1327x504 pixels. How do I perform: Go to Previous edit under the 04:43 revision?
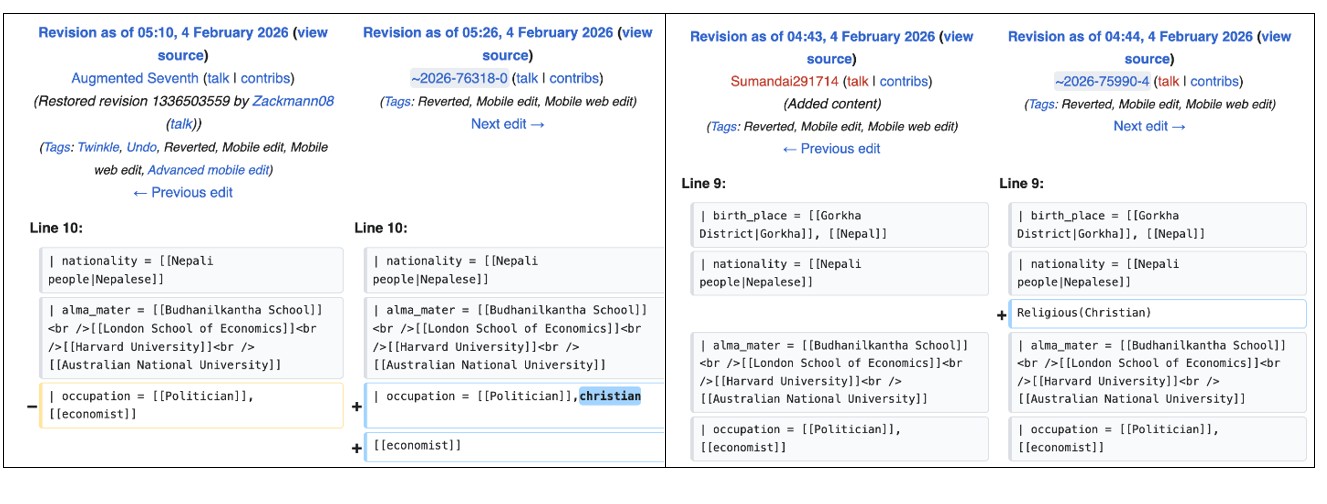click(x=831, y=149)
